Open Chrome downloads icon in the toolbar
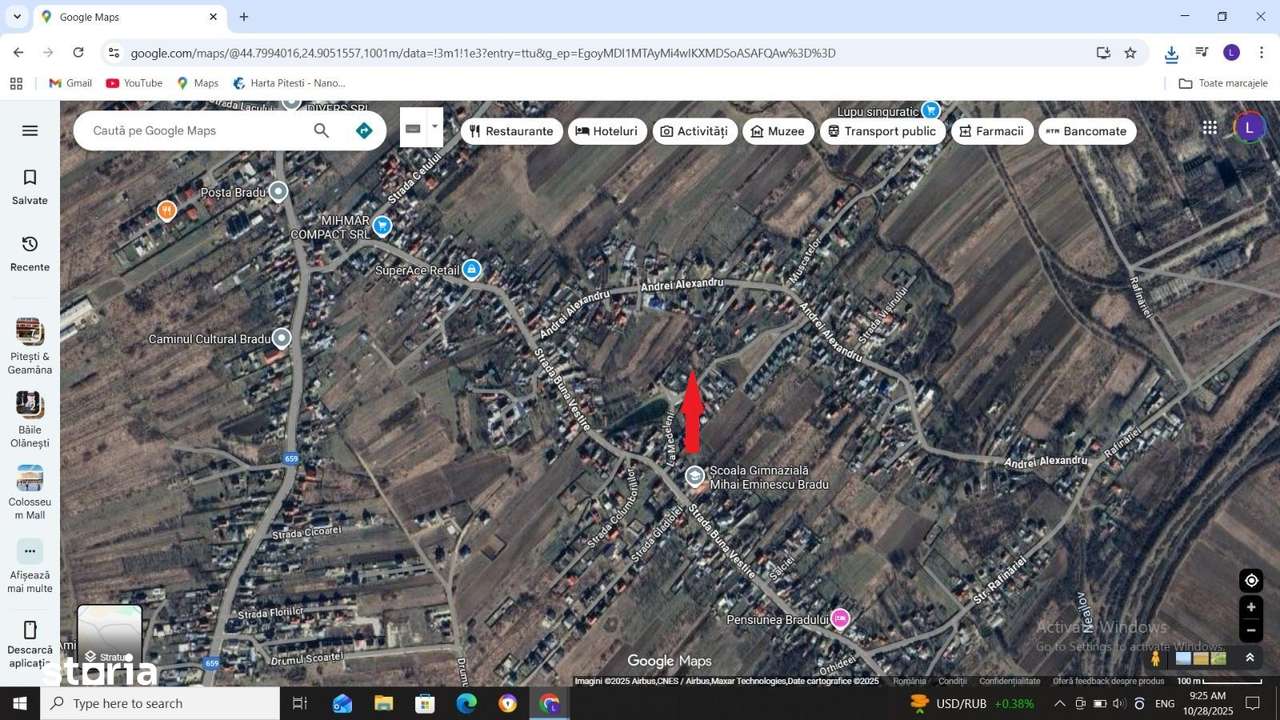This screenshot has height=720, width=1280. point(1171,52)
